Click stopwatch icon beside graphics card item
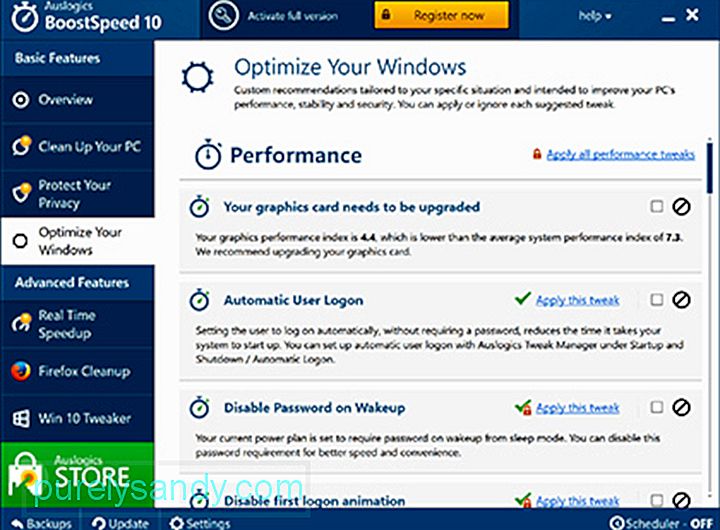This screenshot has height=530, width=720. (x=200, y=207)
